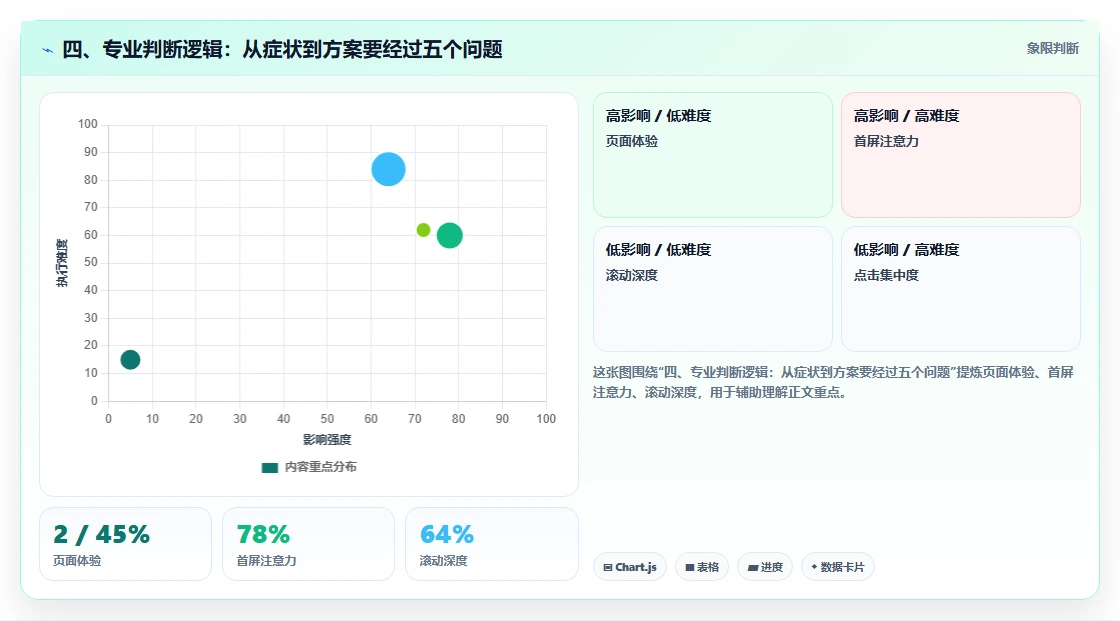Click the bar icon in the 进度 chip
Screen dimensions: 1120x621
click(x=753, y=568)
